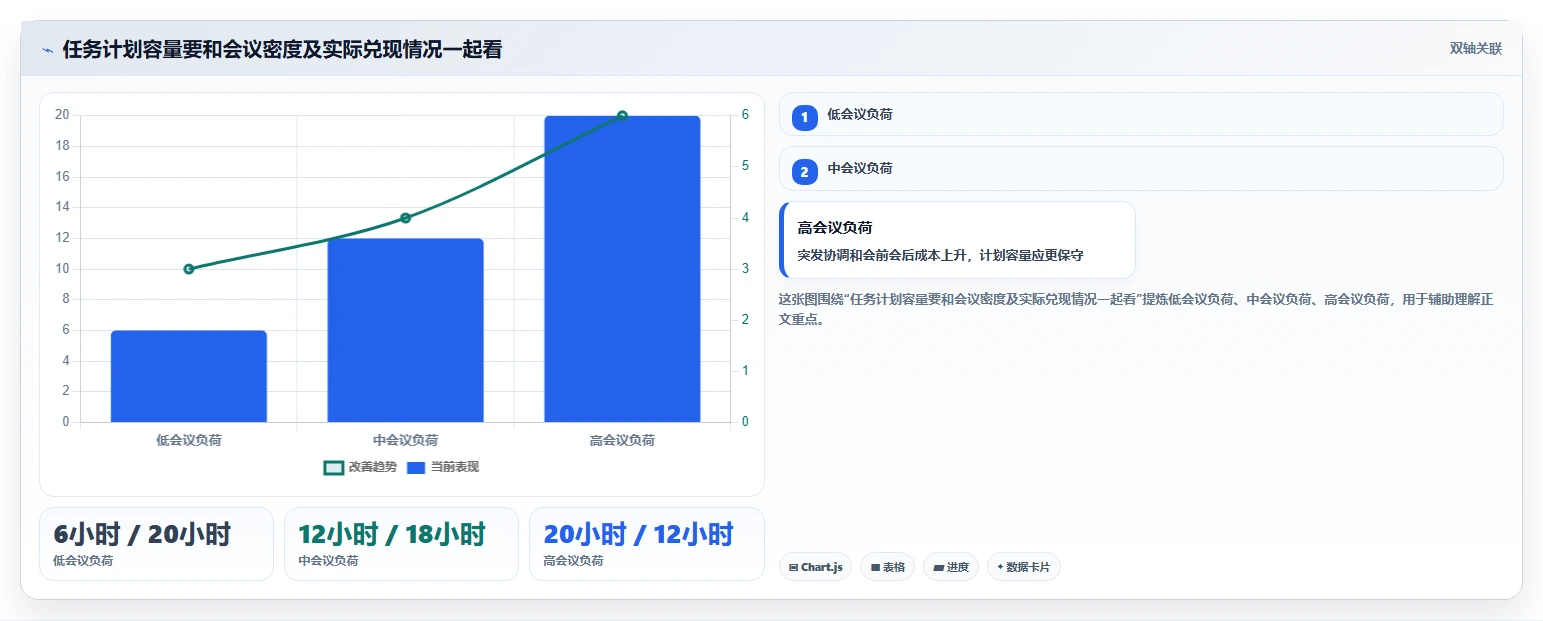Toggle 改善趋势 legend swatch
The width and height of the screenshot is (1543, 621).
(334, 467)
